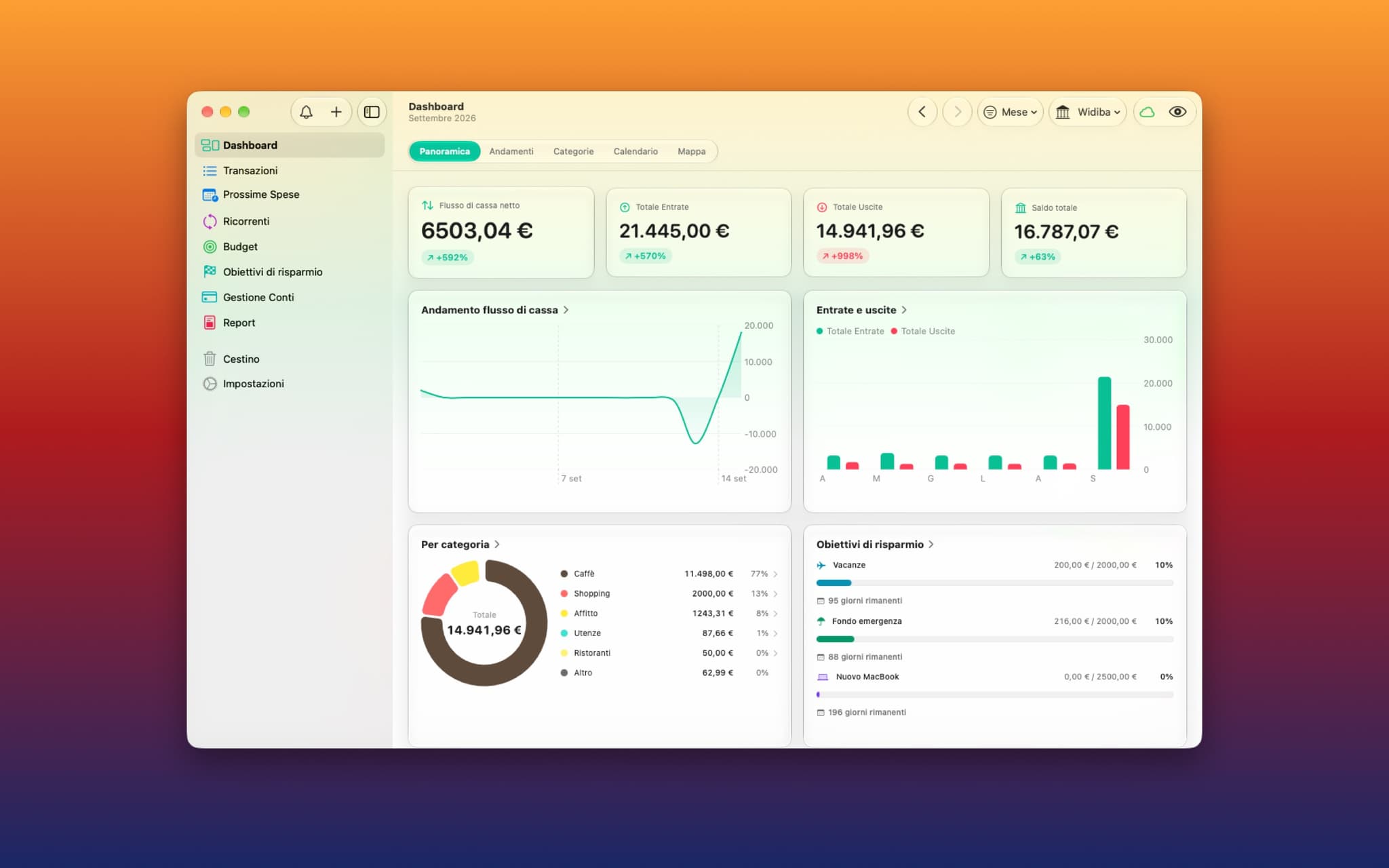Viewport: 1389px width, 868px height.
Task: Open Dashboard in sidebar
Action: click(x=290, y=145)
